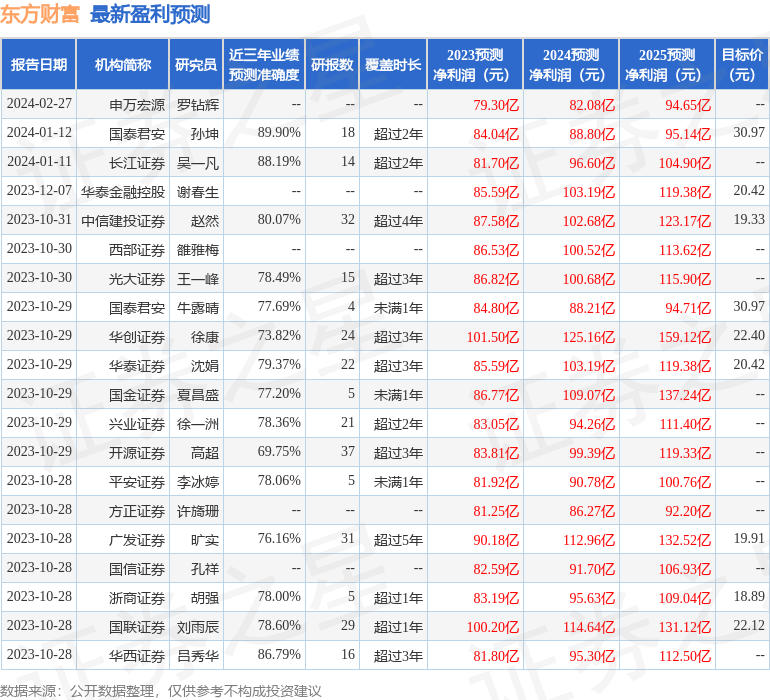Select the 92.20亿 forecast value
The width and height of the screenshot is (770, 700).
pos(688,510)
